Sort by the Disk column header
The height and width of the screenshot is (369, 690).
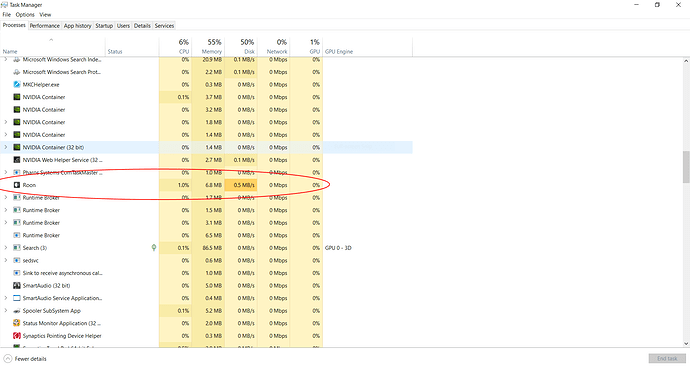pyautogui.click(x=241, y=47)
